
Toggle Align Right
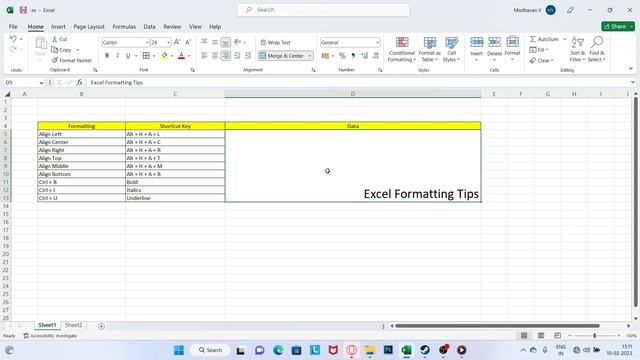point(225,56)
